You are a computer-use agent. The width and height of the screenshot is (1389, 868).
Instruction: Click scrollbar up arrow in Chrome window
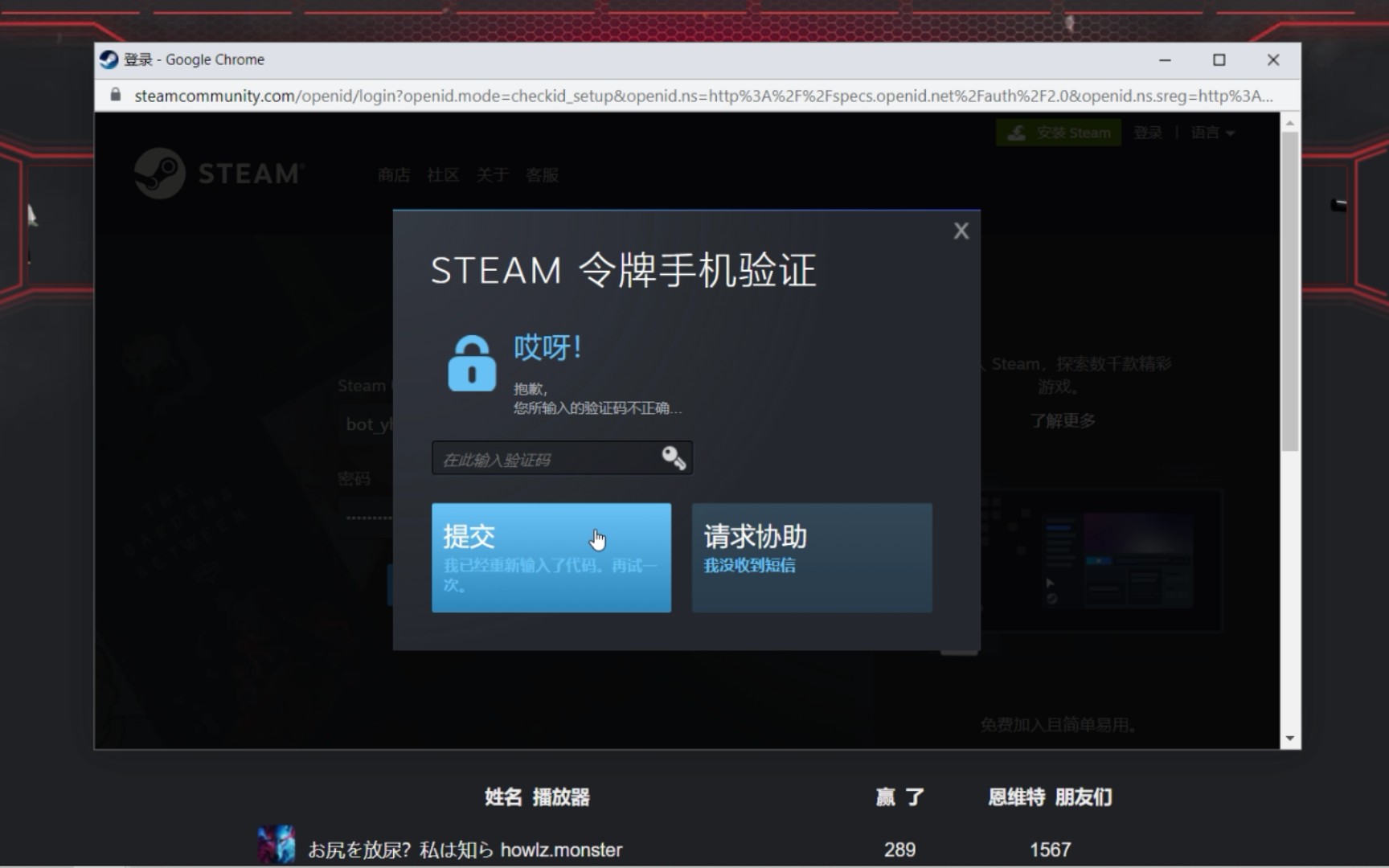click(1289, 123)
